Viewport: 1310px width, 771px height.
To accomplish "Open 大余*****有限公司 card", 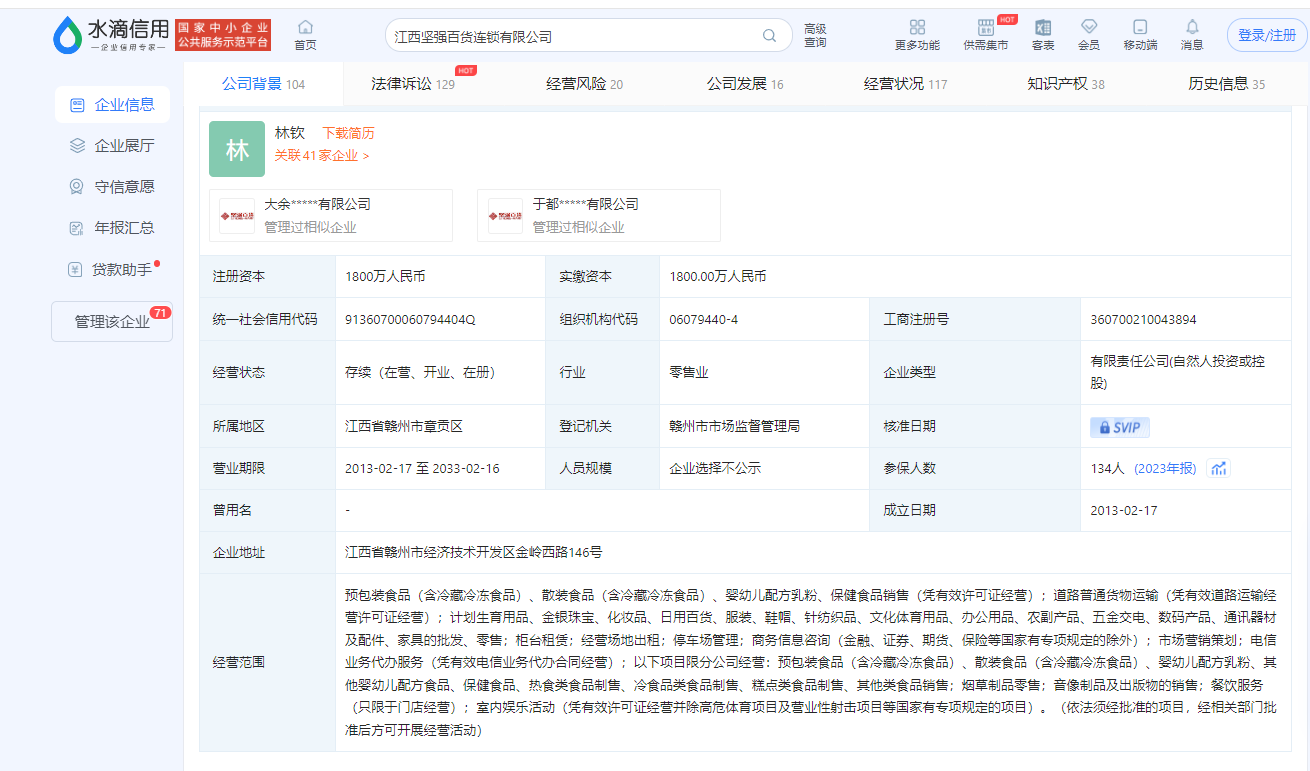I will tap(331, 216).
